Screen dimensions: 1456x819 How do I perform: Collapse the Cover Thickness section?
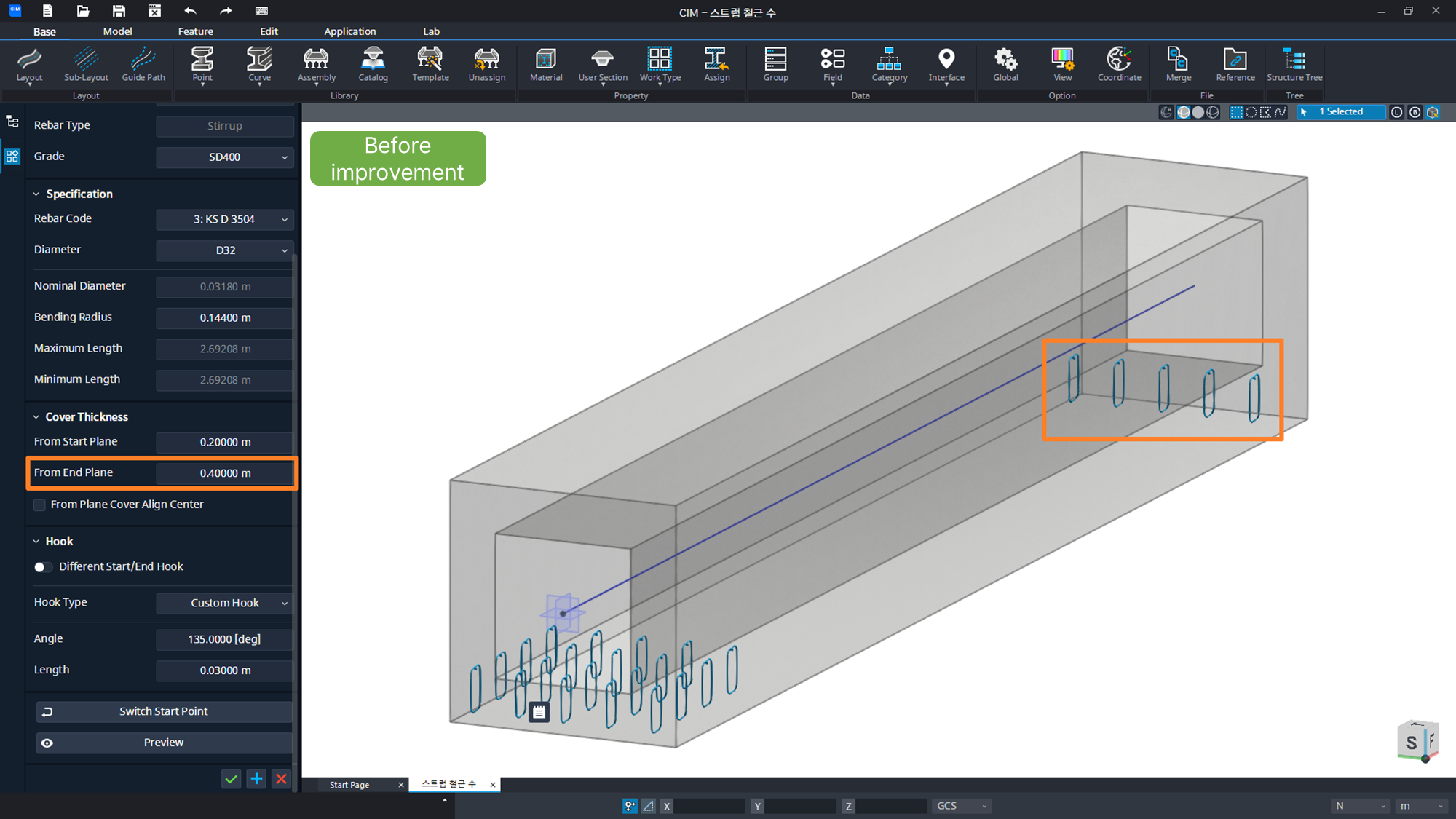coord(36,417)
